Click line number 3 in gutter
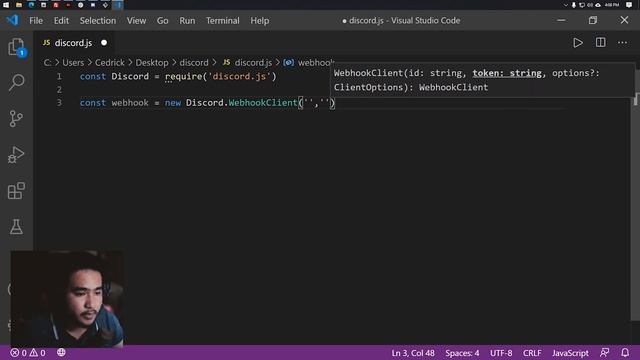 click(x=59, y=102)
